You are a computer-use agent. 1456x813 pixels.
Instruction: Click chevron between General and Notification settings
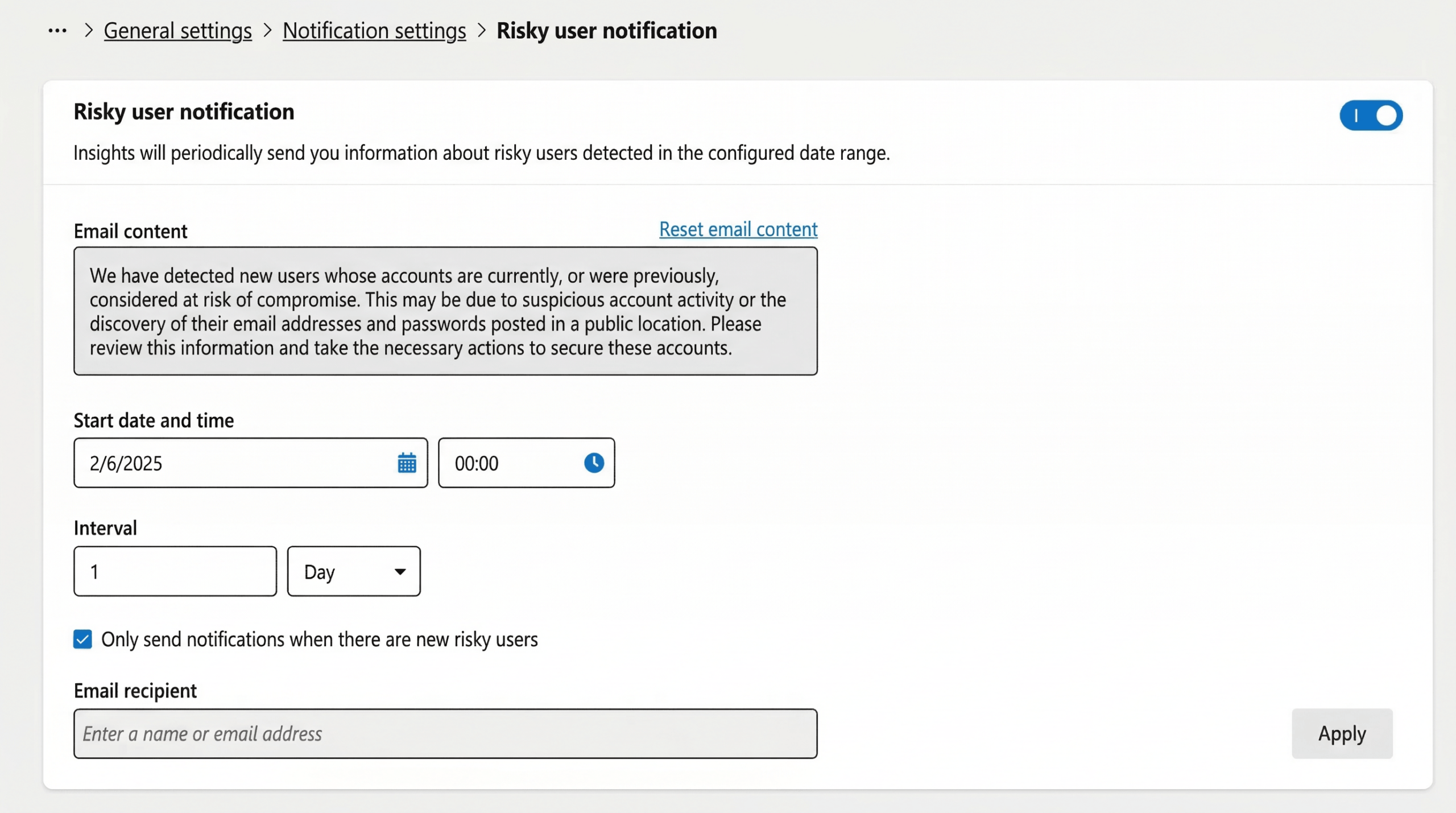click(x=267, y=31)
